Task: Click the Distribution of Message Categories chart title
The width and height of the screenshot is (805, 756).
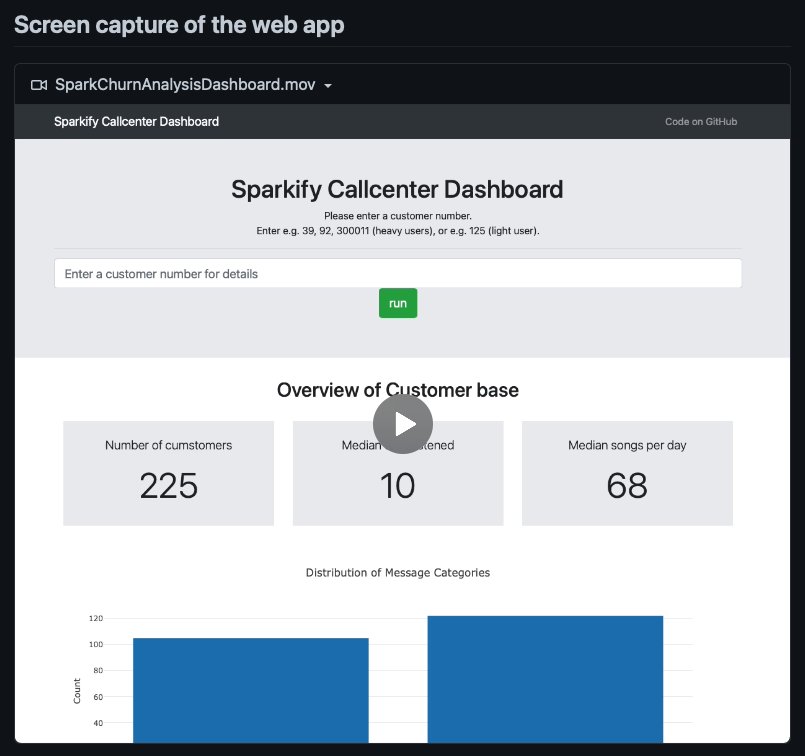Action: (398, 573)
